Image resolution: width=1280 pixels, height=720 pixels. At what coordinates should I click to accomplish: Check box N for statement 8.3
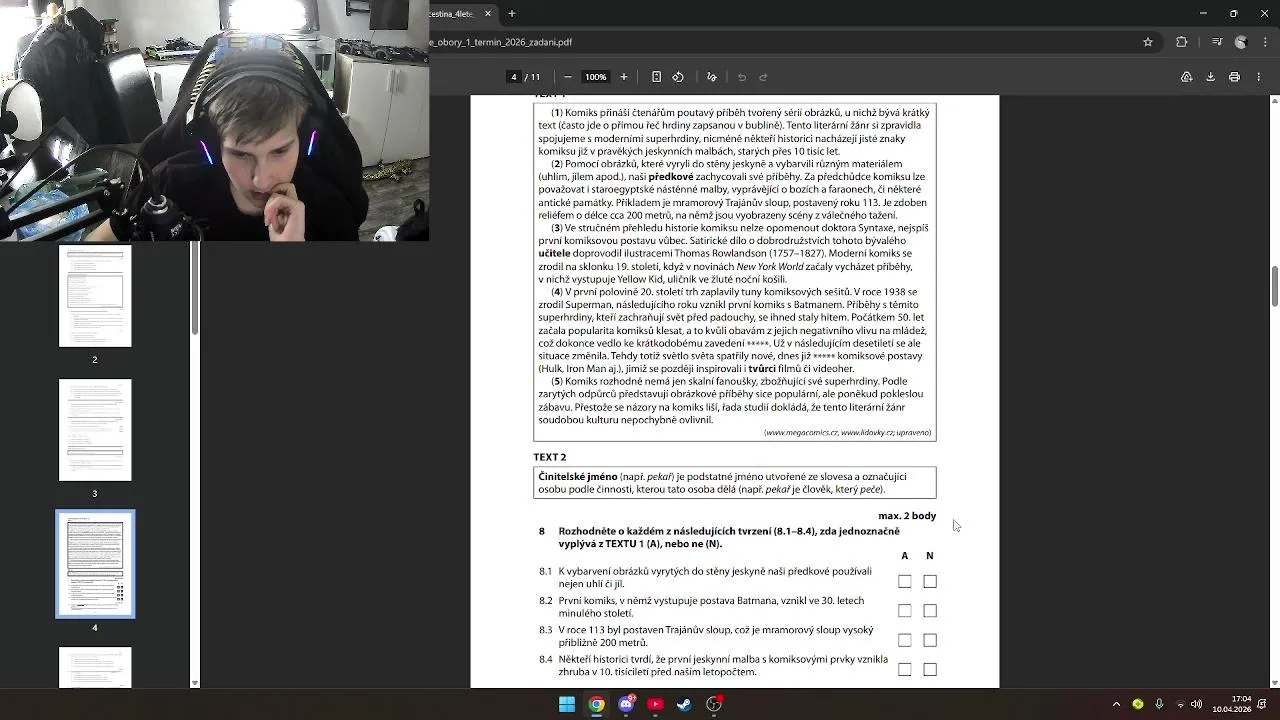(x=930, y=640)
